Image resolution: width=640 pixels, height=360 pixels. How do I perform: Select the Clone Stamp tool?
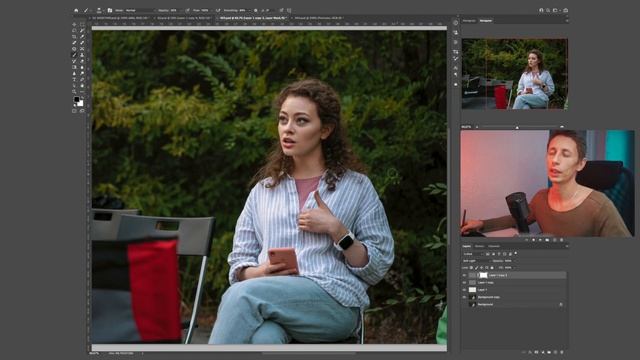point(82,55)
